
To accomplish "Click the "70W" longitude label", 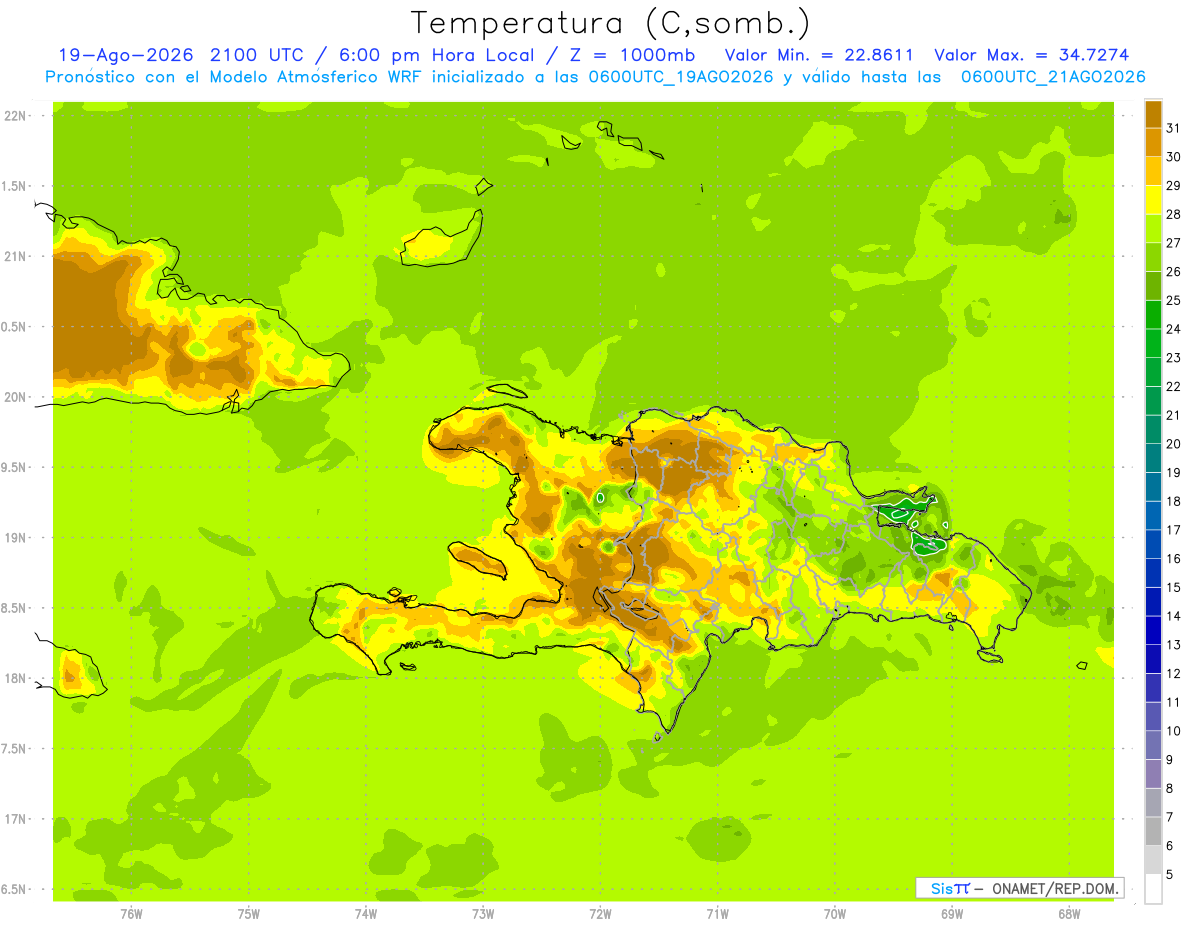I will tap(835, 913).
